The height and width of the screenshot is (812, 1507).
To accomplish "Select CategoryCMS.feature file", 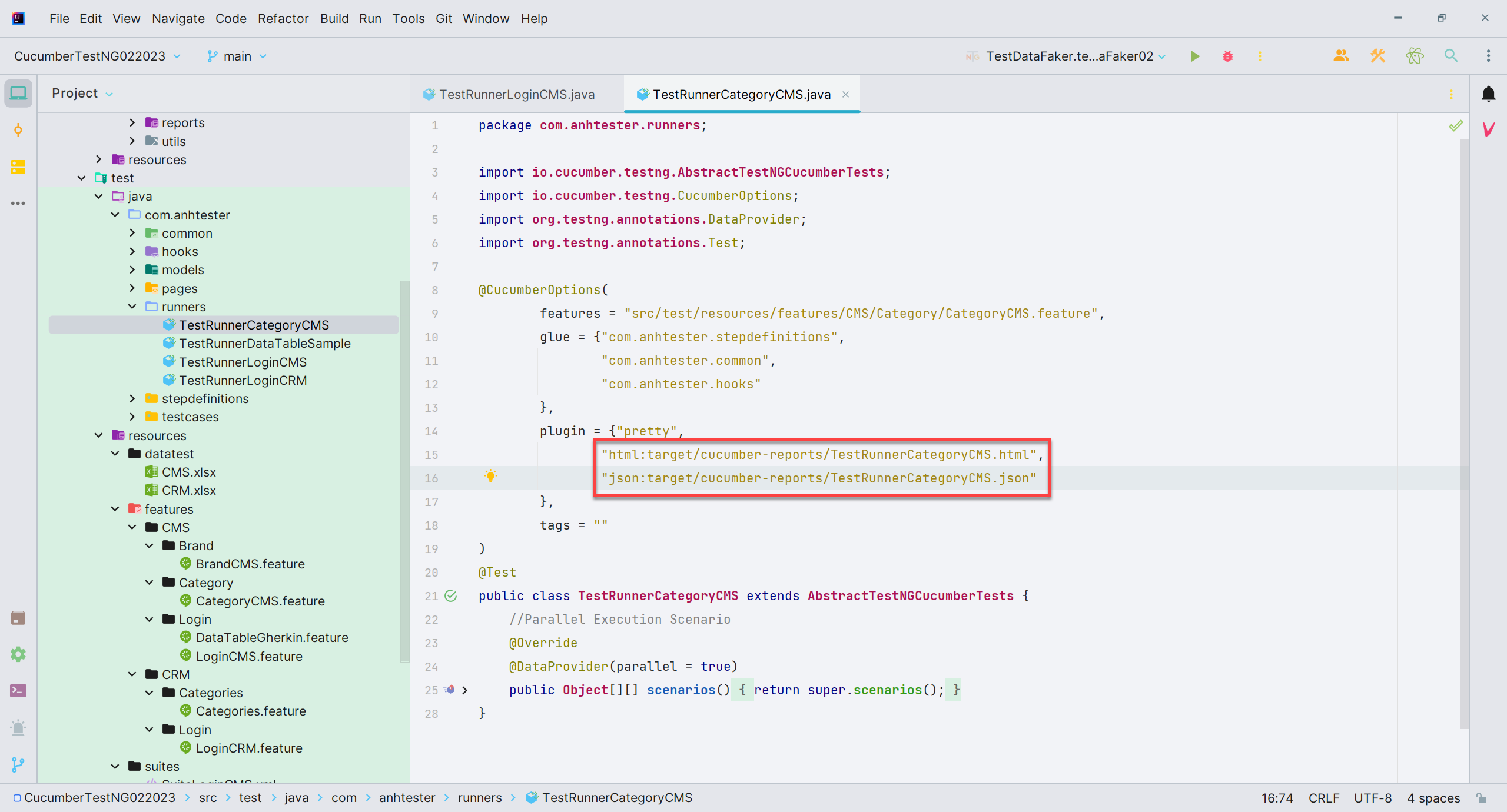I will point(260,601).
